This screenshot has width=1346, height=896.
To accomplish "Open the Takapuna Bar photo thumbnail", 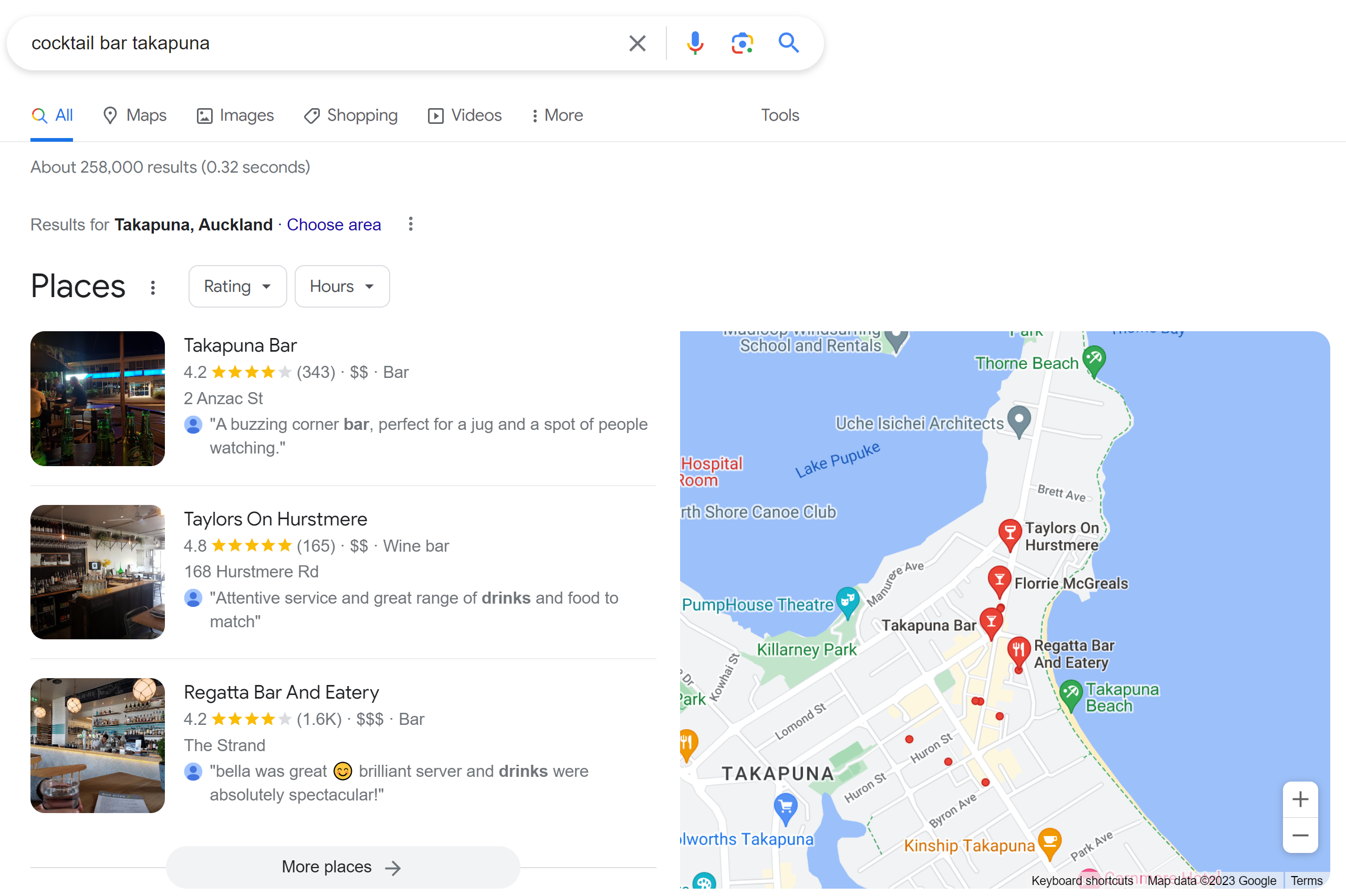I will 98,399.
